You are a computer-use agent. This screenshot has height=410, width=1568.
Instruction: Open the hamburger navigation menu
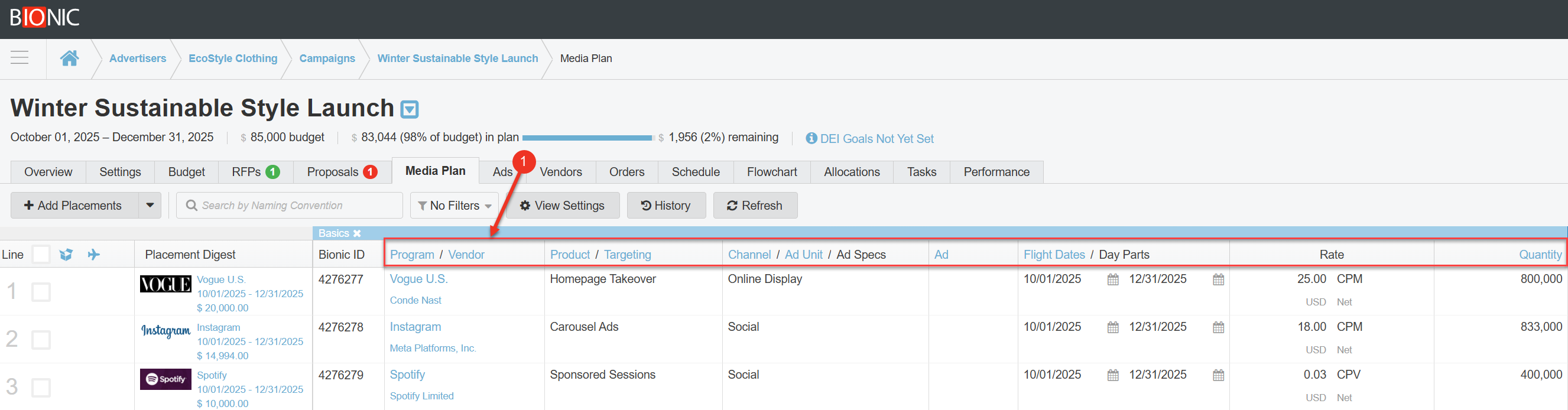[x=20, y=58]
